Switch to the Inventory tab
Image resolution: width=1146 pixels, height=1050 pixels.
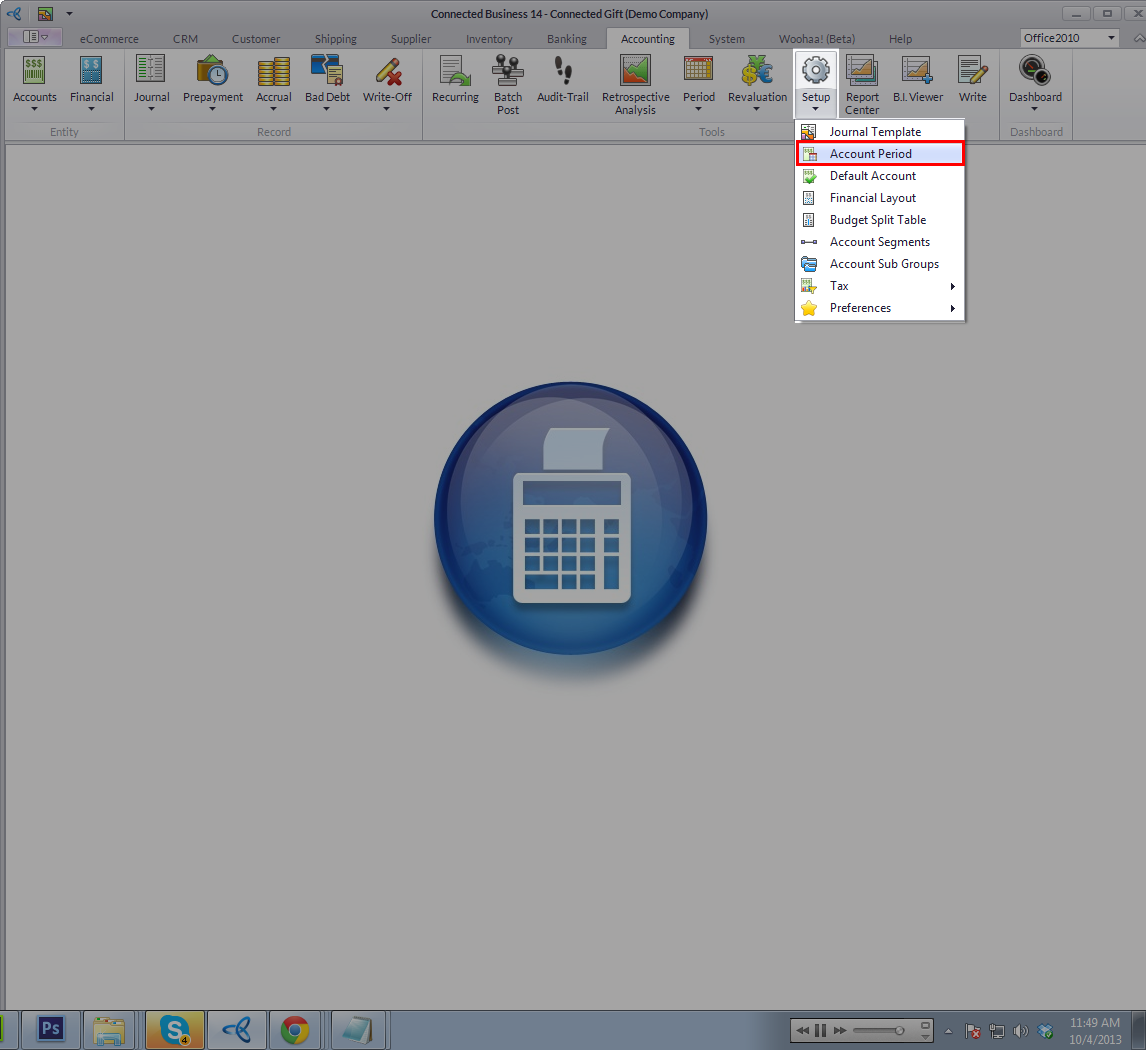point(488,39)
